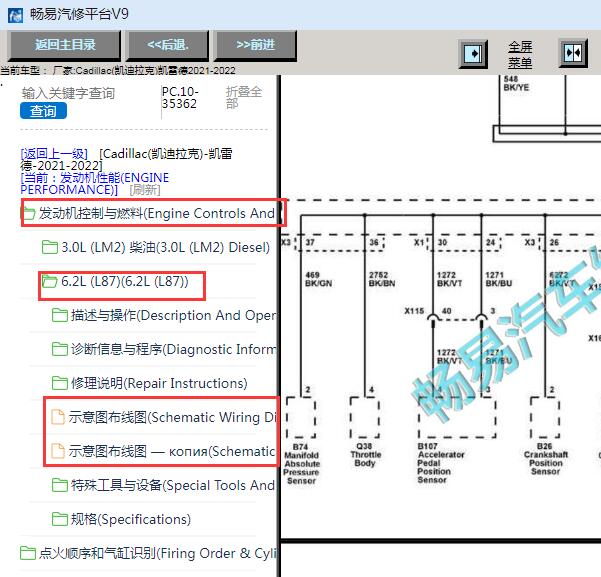Open 示意图布线图 Schematic Wiring Diagrams document
Image resolution: width=601 pixels, height=577 pixels.
pyautogui.click(x=172, y=417)
